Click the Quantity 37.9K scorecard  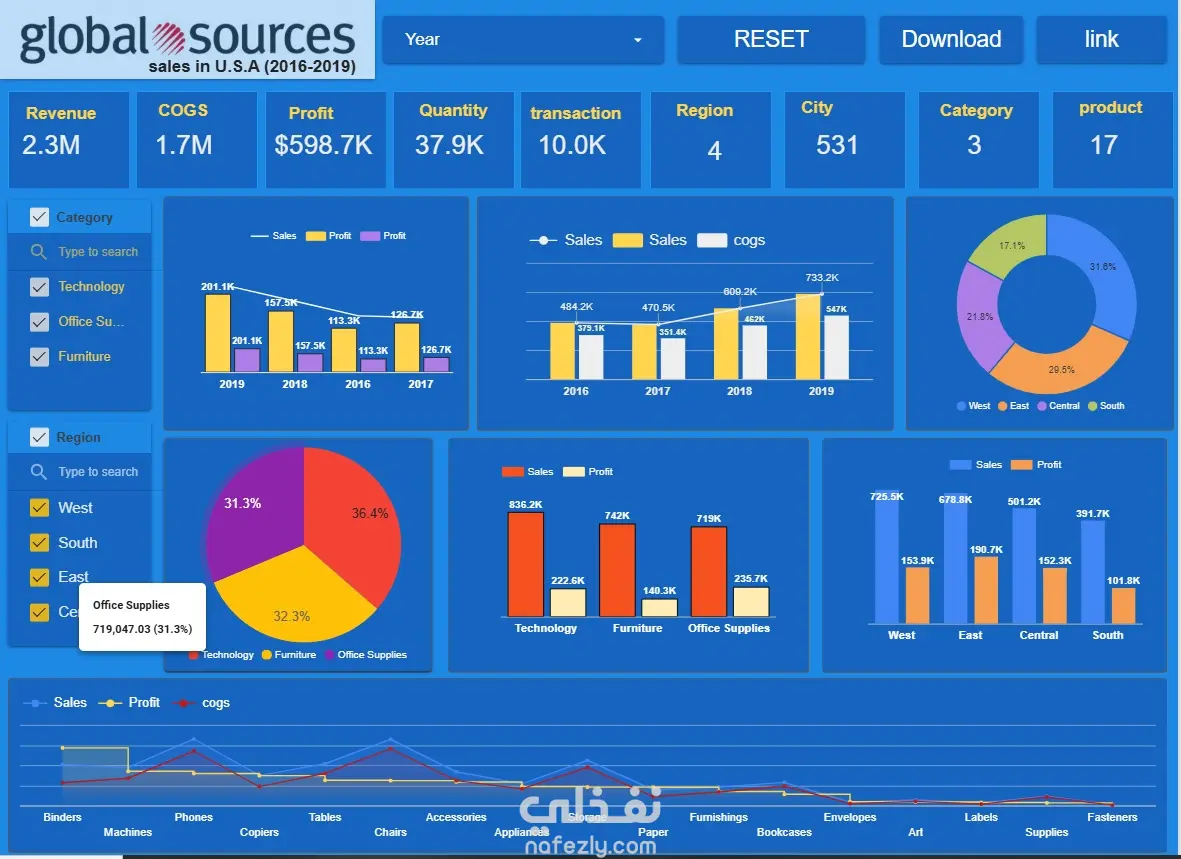453,139
